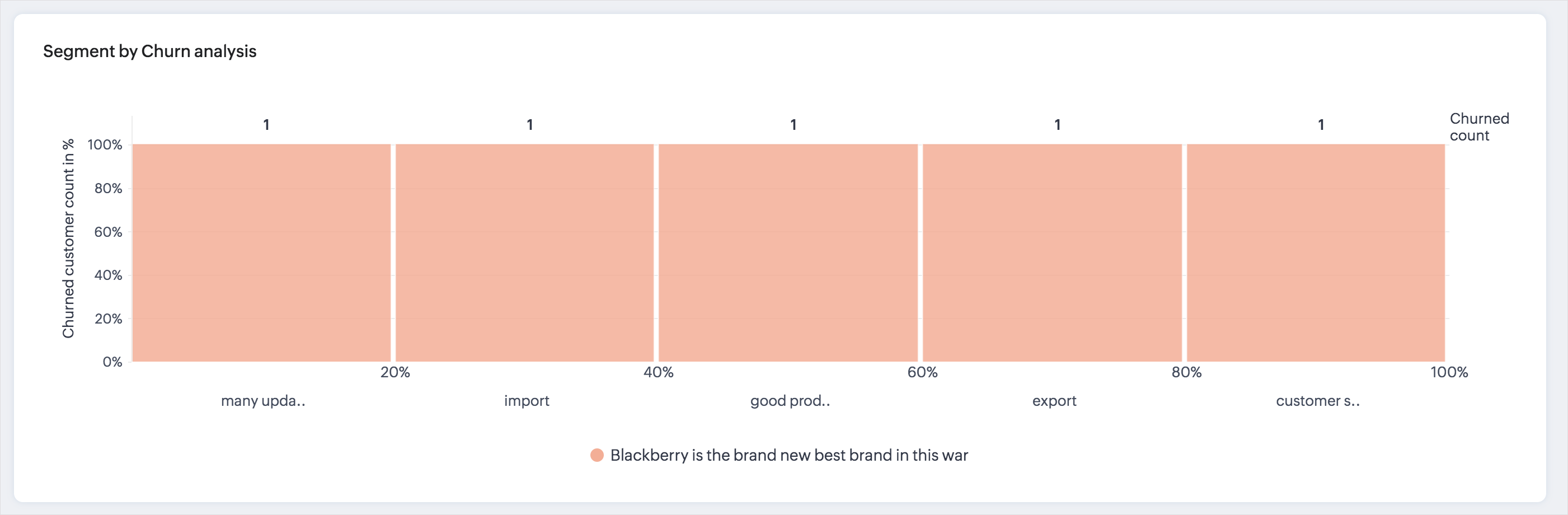Click the 'customer s..' axis label

coord(1318,401)
